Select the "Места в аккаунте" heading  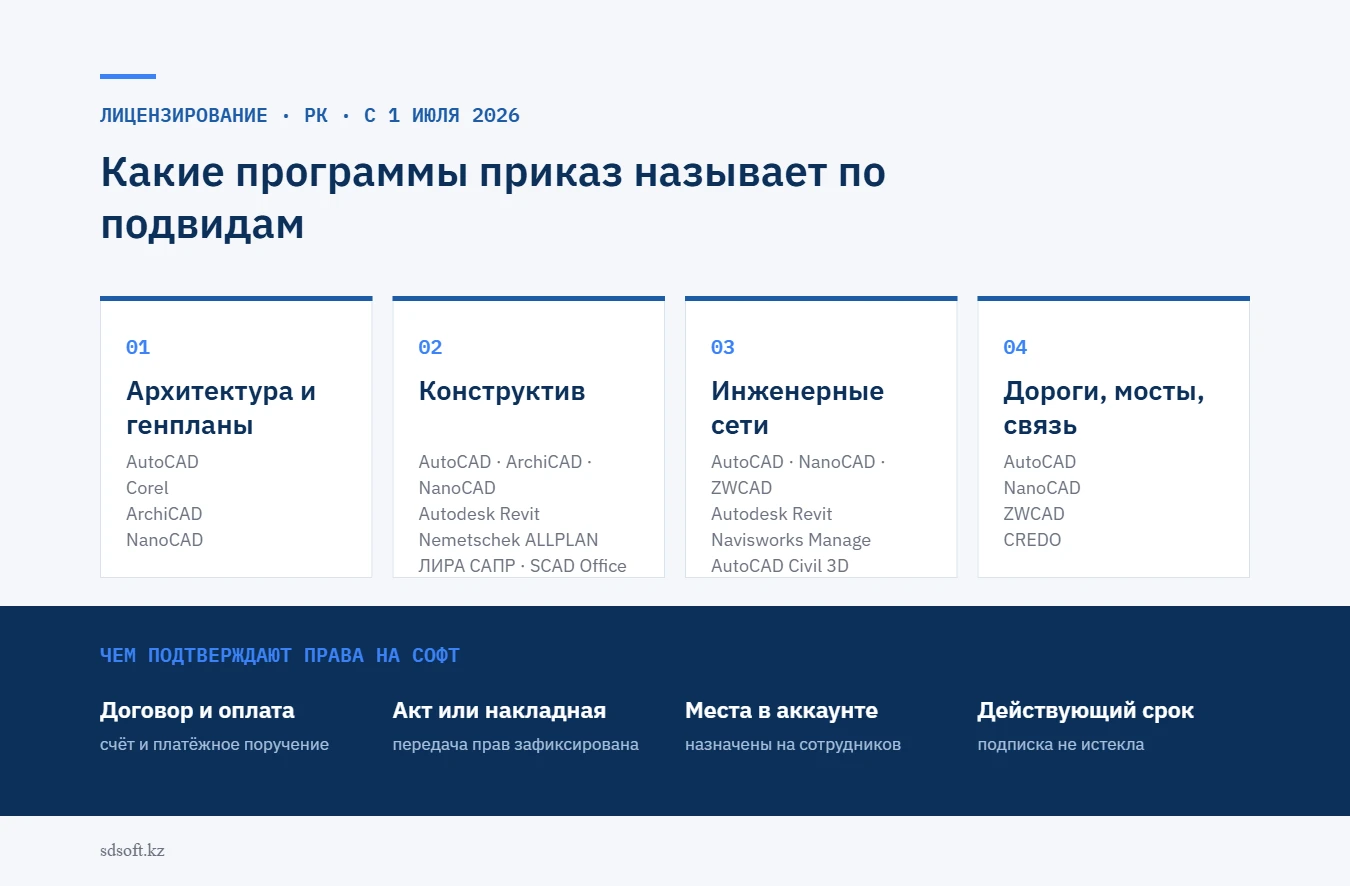click(781, 711)
